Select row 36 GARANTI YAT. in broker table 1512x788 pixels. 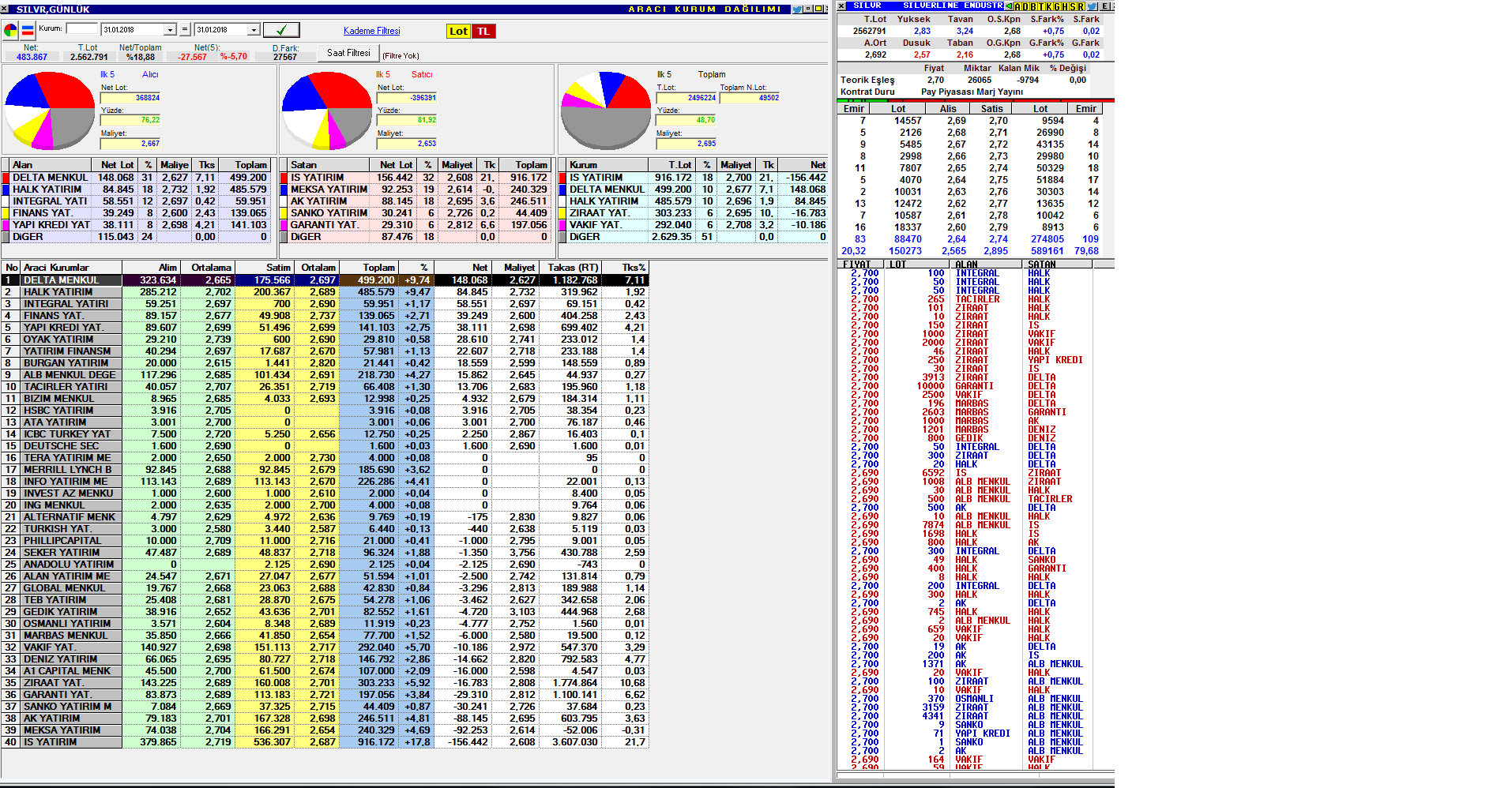[x=325, y=695]
